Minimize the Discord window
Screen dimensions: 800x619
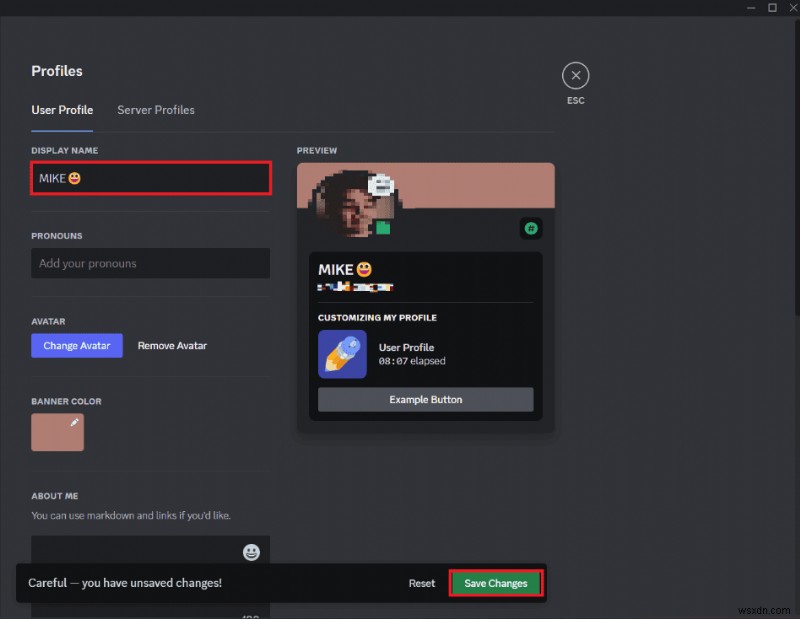751,8
